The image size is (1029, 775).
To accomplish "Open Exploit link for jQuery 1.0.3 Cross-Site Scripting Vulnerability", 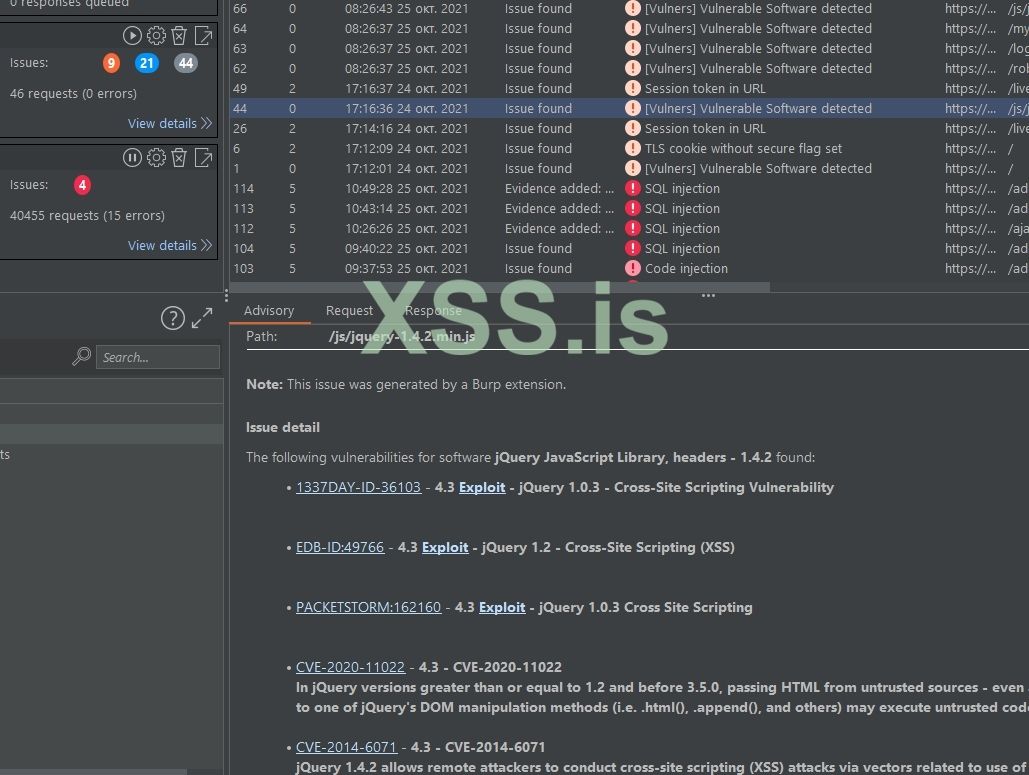I will 482,487.
